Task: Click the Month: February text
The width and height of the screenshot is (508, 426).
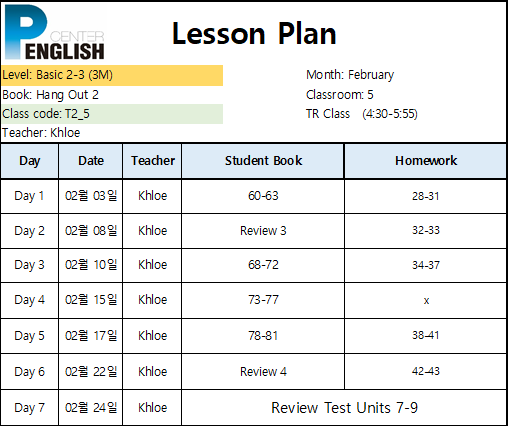Action: pyautogui.click(x=350, y=75)
